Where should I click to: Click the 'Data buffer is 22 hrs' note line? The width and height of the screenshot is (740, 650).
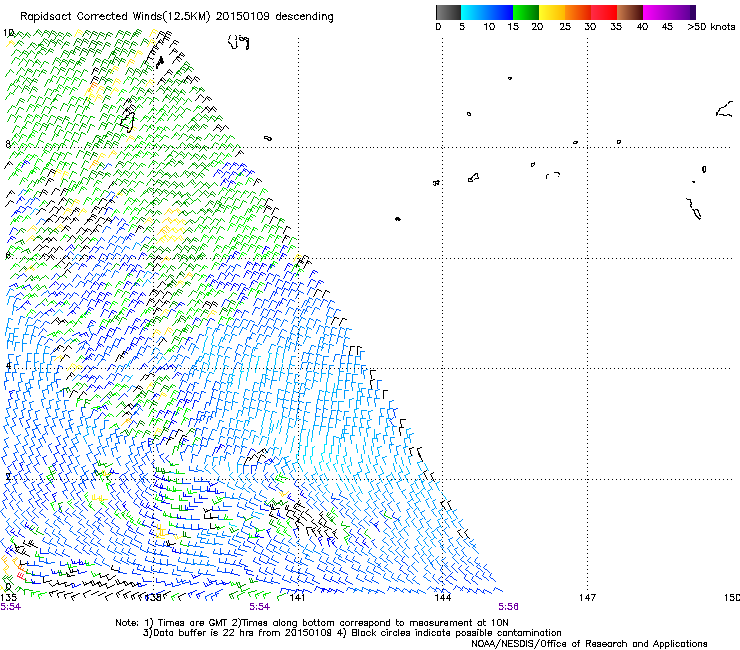pos(352,633)
